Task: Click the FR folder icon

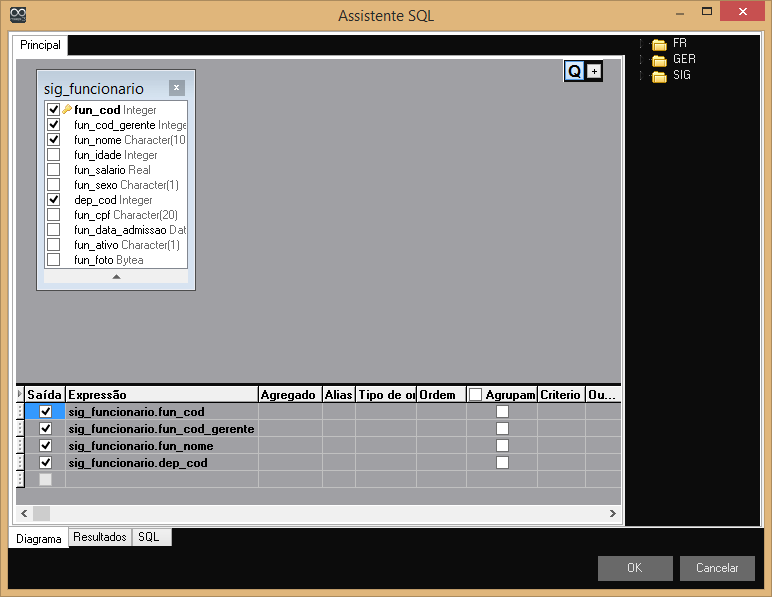Action: tap(659, 45)
